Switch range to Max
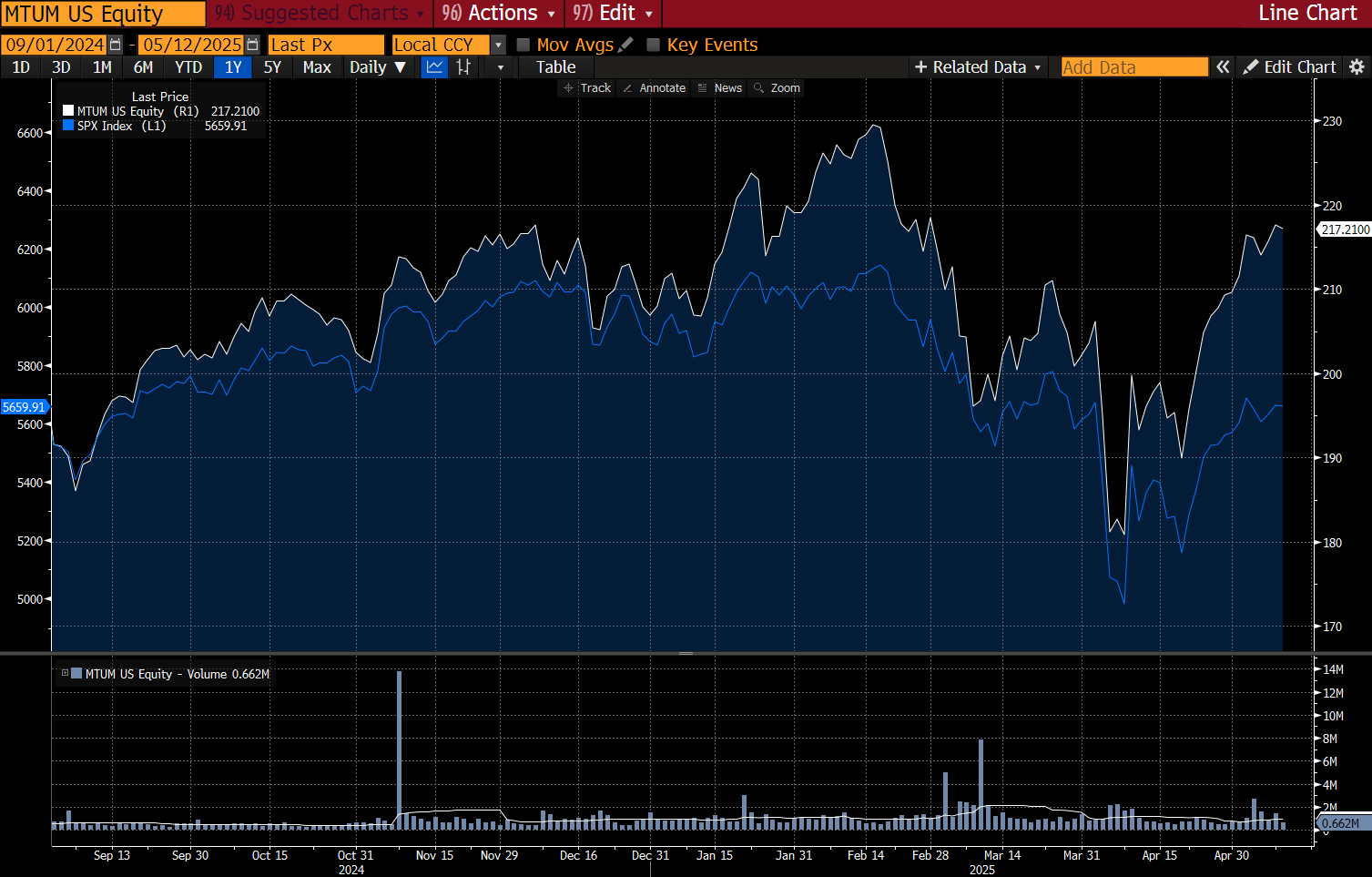This screenshot has height=877, width=1372. [317, 67]
